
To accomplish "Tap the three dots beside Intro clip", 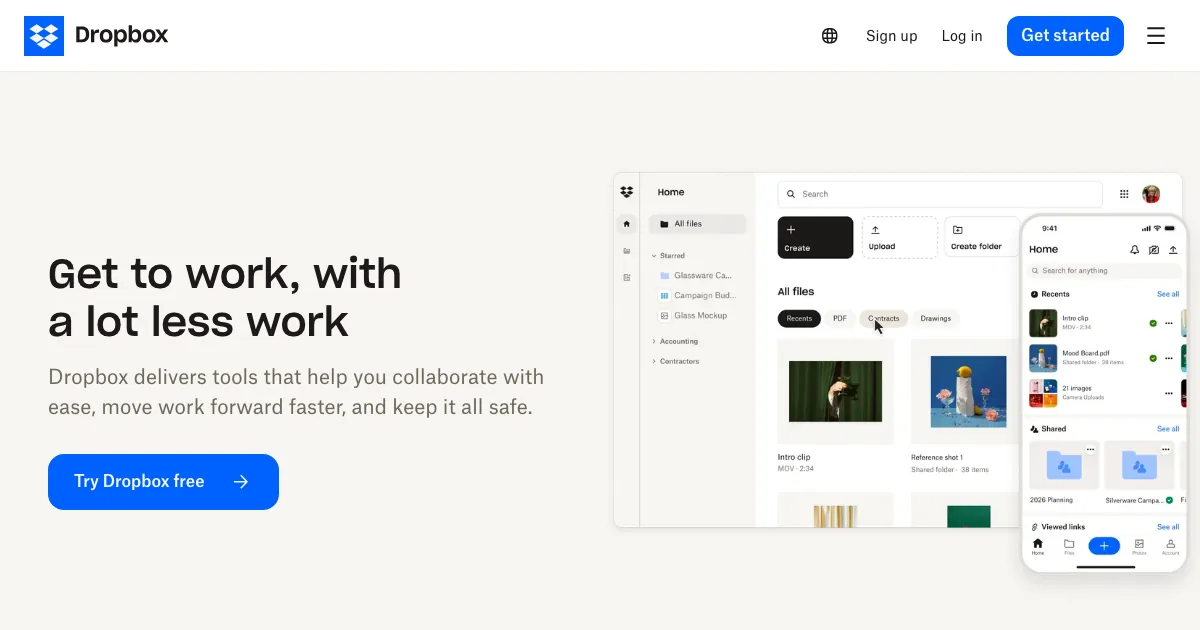I will click(x=1168, y=323).
